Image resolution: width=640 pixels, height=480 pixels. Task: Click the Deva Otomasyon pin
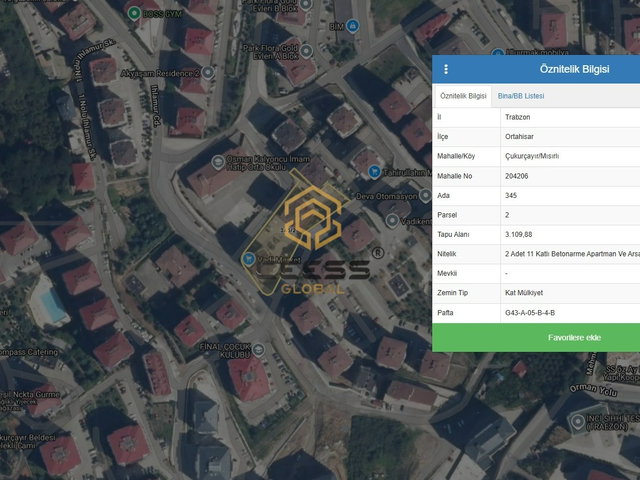click(425, 196)
